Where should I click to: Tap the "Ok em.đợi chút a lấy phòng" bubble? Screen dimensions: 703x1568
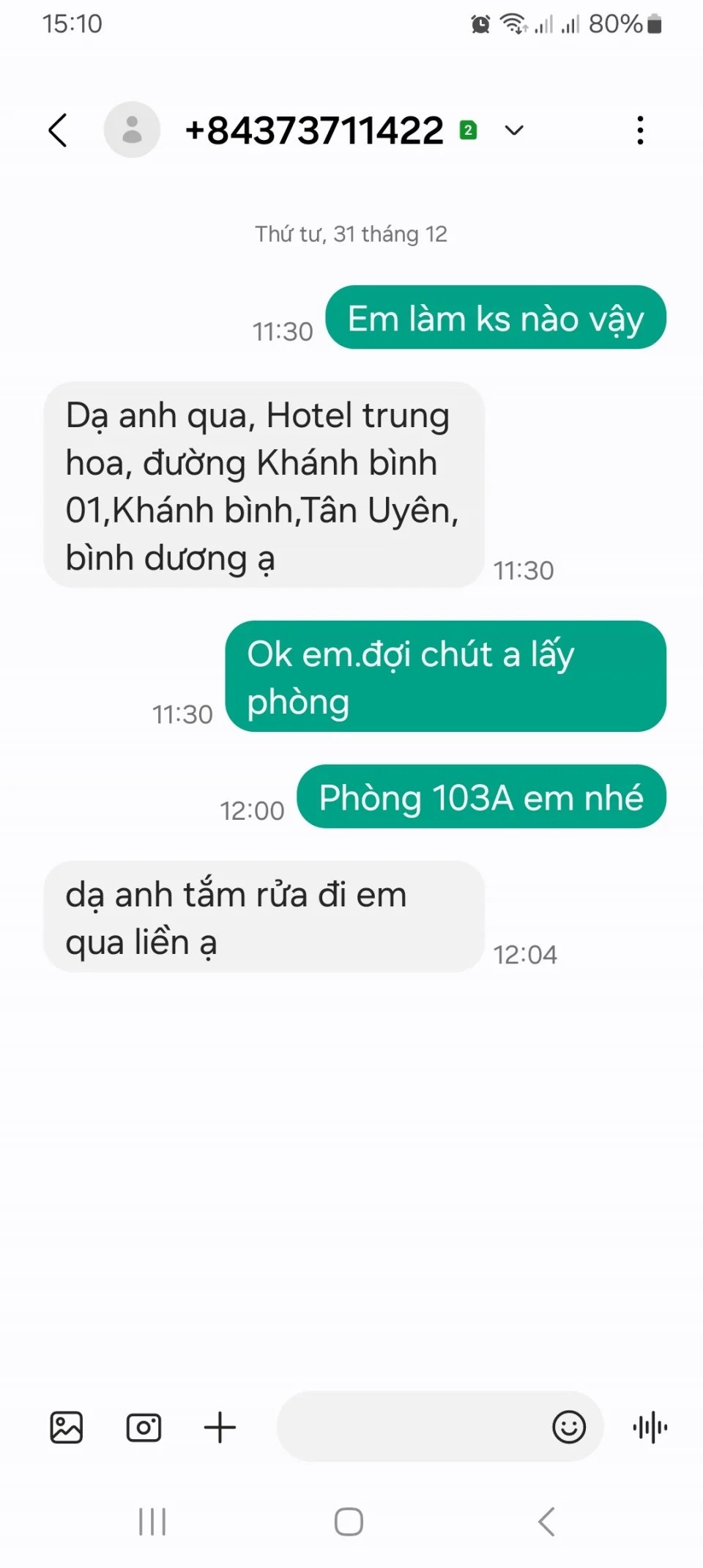pyautogui.click(x=445, y=676)
